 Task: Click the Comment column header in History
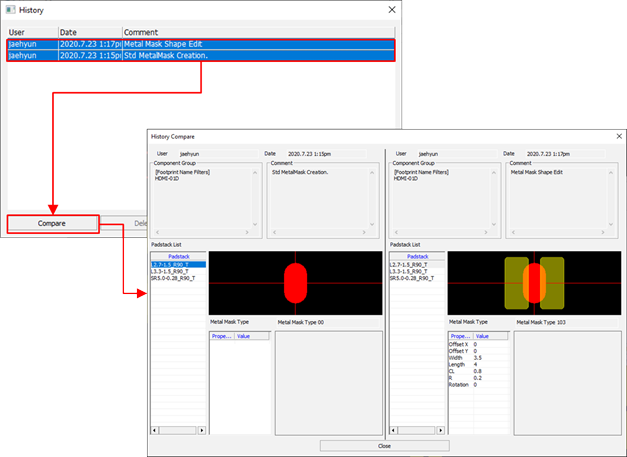point(250,32)
